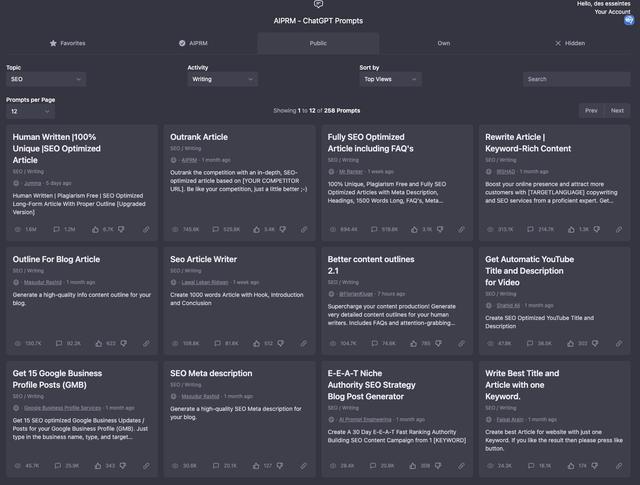Open Human Written 100% Unique prompt title
The width and height of the screenshot is (640, 485).
57,148
